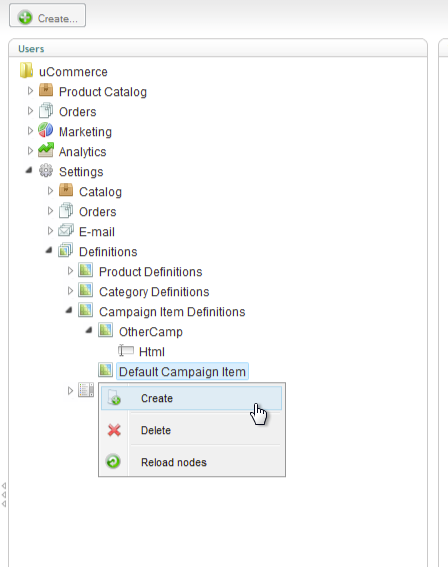Click the green Reload nodes icon
Image resolution: width=448 pixels, height=567 pixels.
pyautogui.click(x=113, y=461)
